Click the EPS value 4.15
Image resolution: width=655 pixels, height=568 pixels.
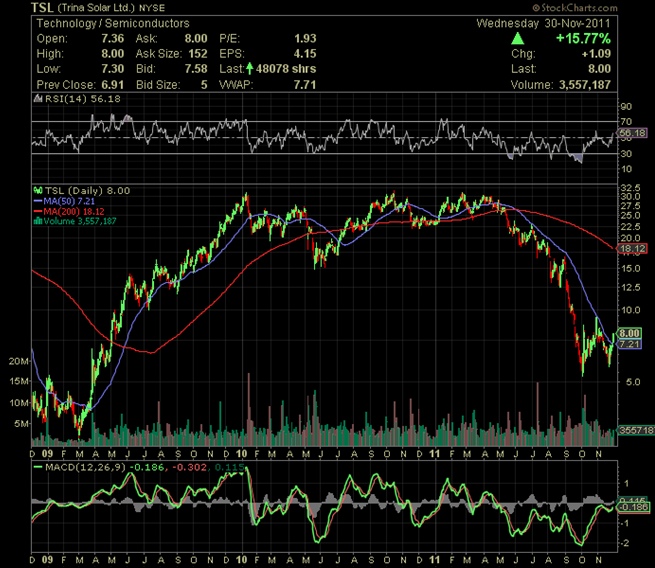305,54
